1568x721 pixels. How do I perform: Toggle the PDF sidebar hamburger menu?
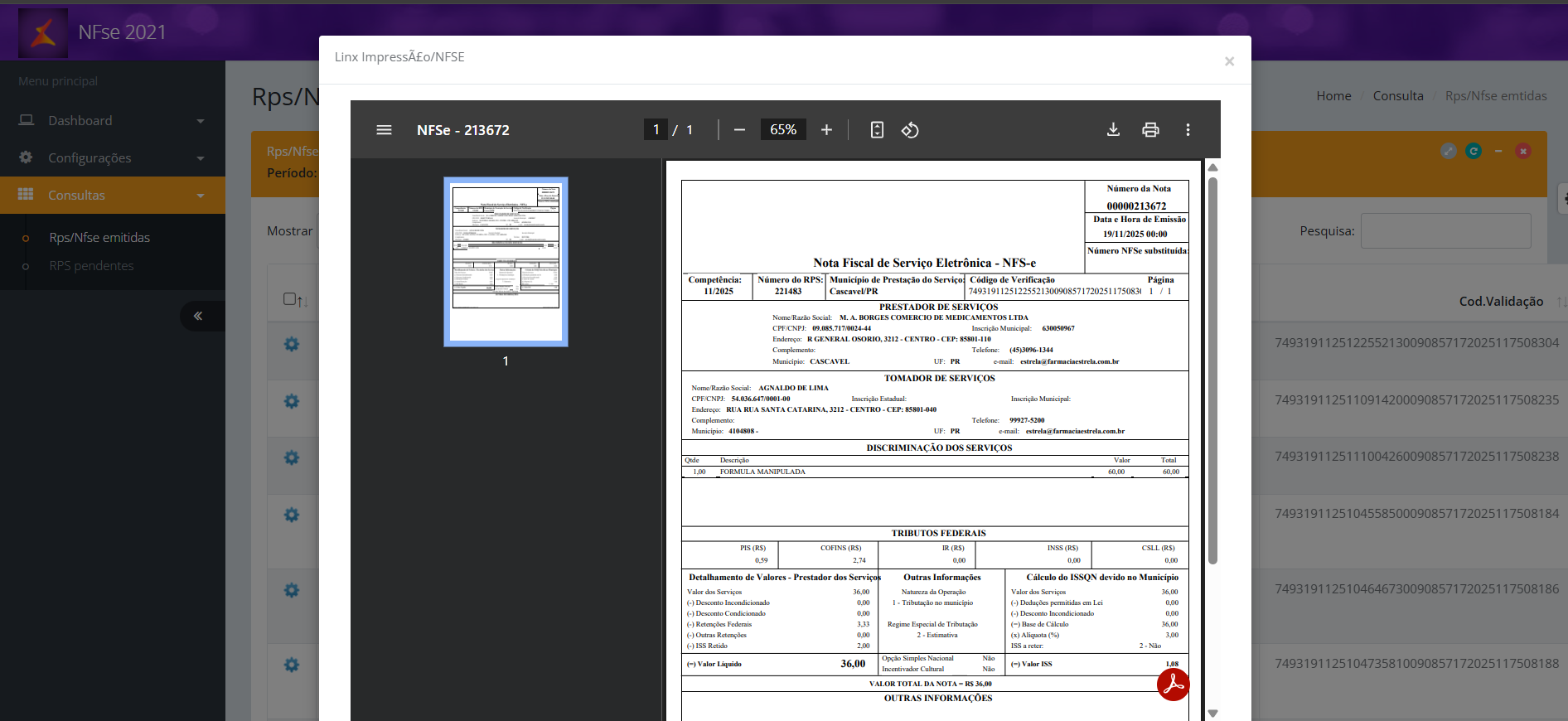coord(384,130)
